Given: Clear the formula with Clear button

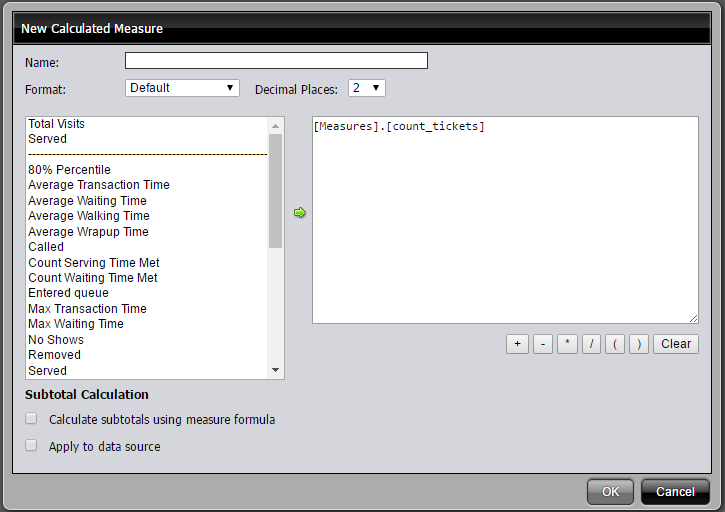Looking at the screenshot, I should click(676, 343).
